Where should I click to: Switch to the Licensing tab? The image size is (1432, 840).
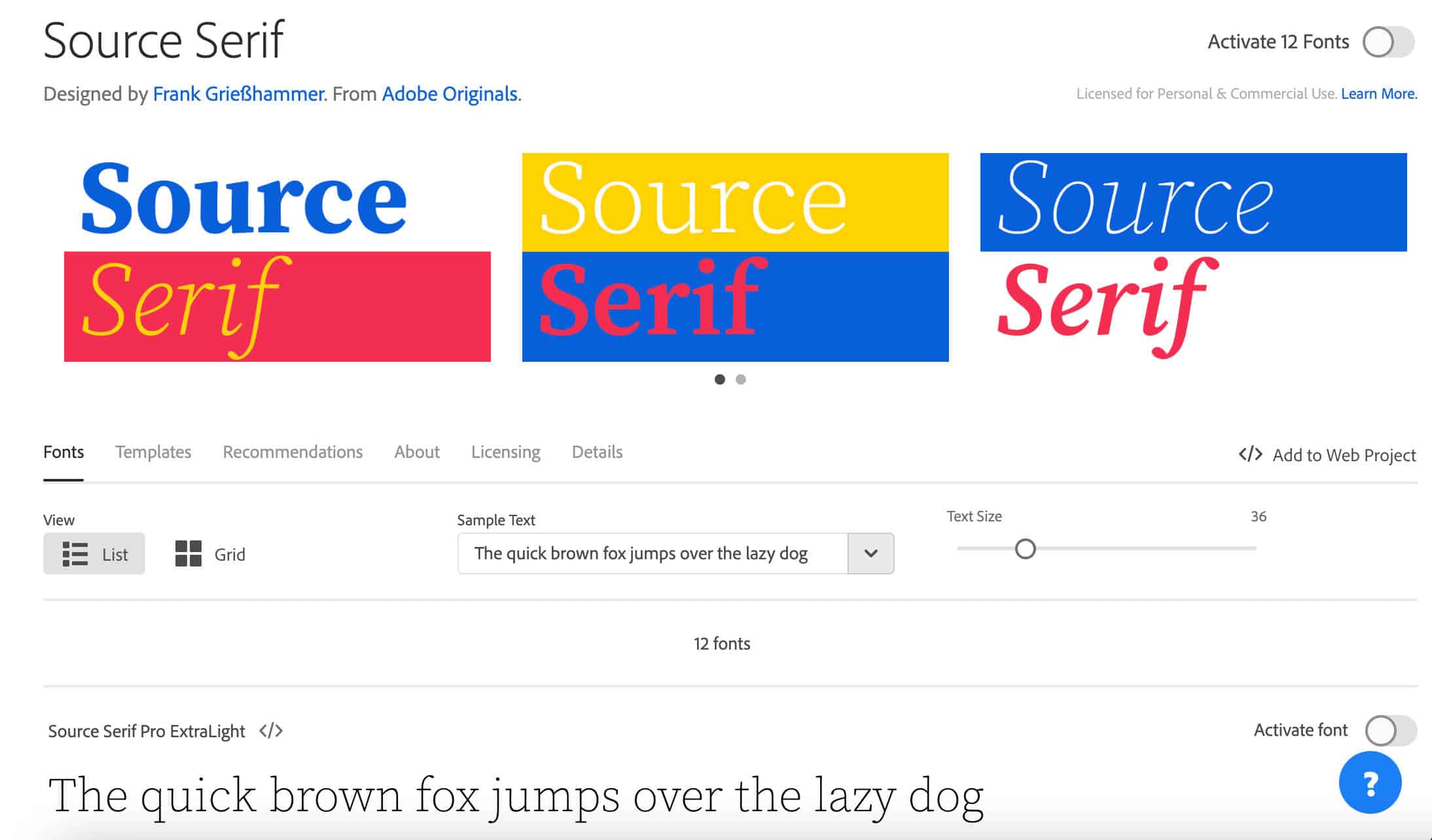click(506, 451)
